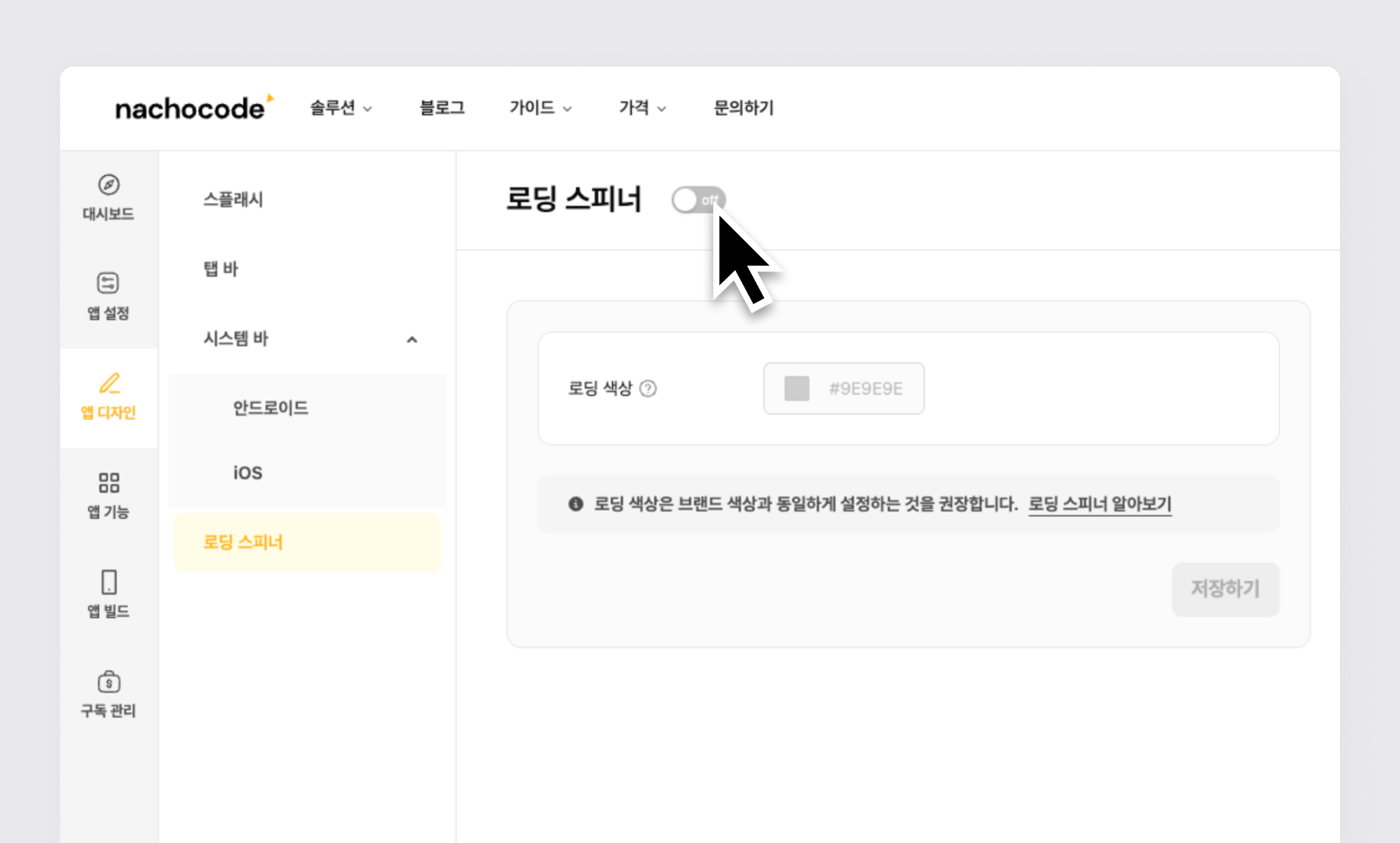Toggle the 로딩 스피너 off switch
The height and width of the screenshot is (843, 1400).
point(697,199)
